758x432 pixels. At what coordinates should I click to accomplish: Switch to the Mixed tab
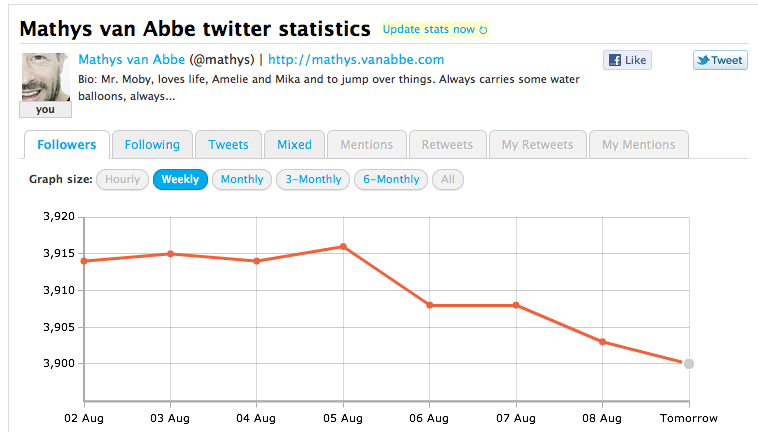pos(294,145)
